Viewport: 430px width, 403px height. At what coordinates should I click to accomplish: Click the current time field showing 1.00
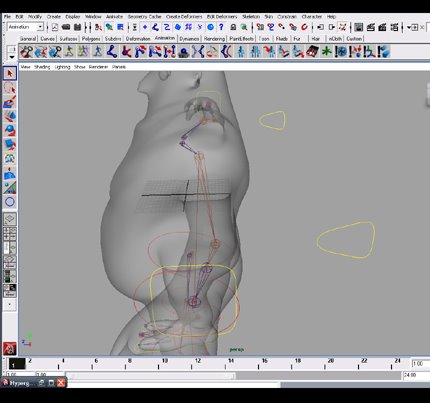click(x=420, y=364)
